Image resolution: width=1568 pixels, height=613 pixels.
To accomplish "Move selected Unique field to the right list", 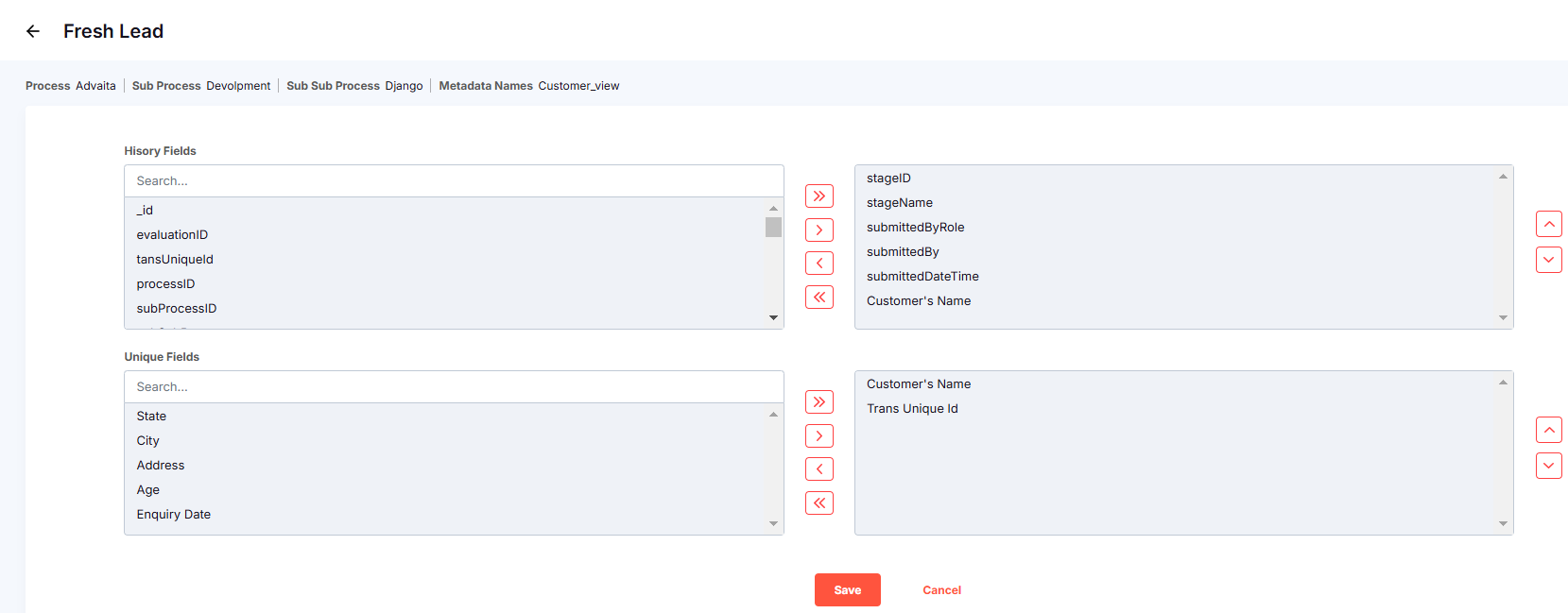I will [818, 435].
